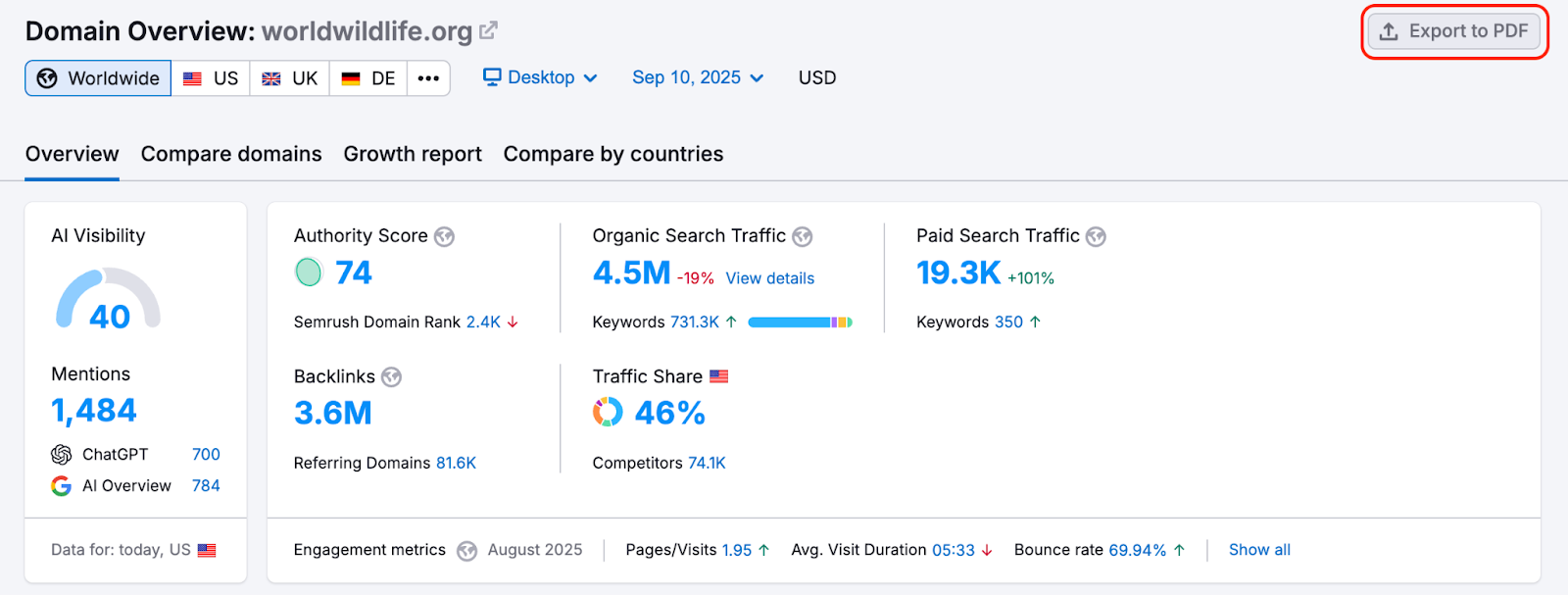Expand the Desktop device dropdown
Viewport: 1568px width, 595px height.
coord(540,77)
